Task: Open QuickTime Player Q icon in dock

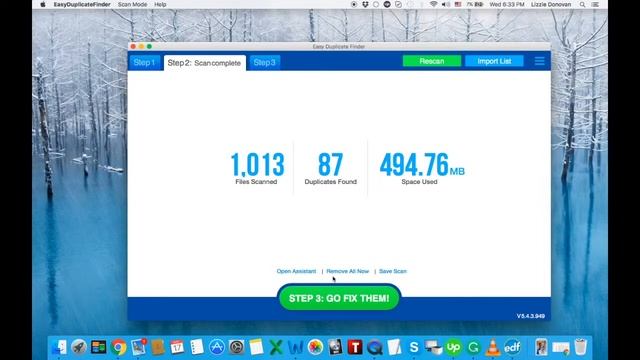Action: click(x=374, y=347)
